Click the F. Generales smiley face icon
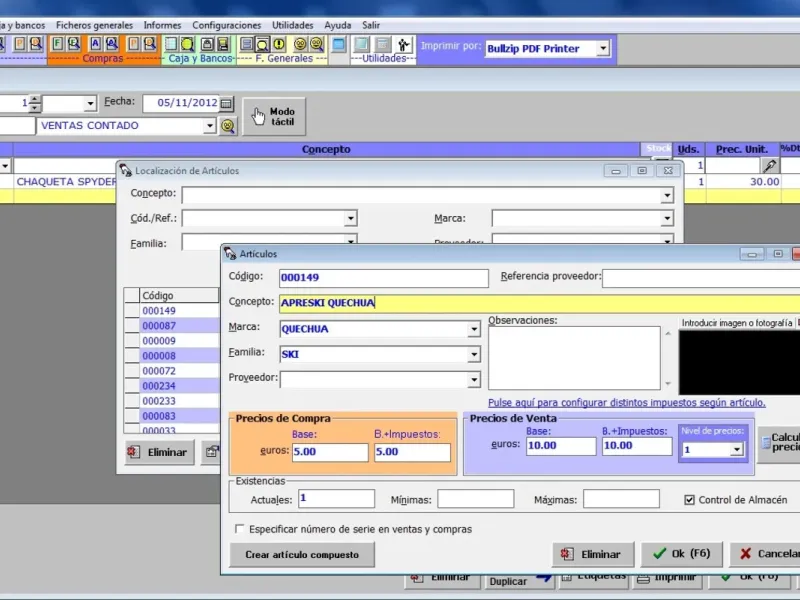Viewport: 800px width, 600px height. [x=301, y=44]
